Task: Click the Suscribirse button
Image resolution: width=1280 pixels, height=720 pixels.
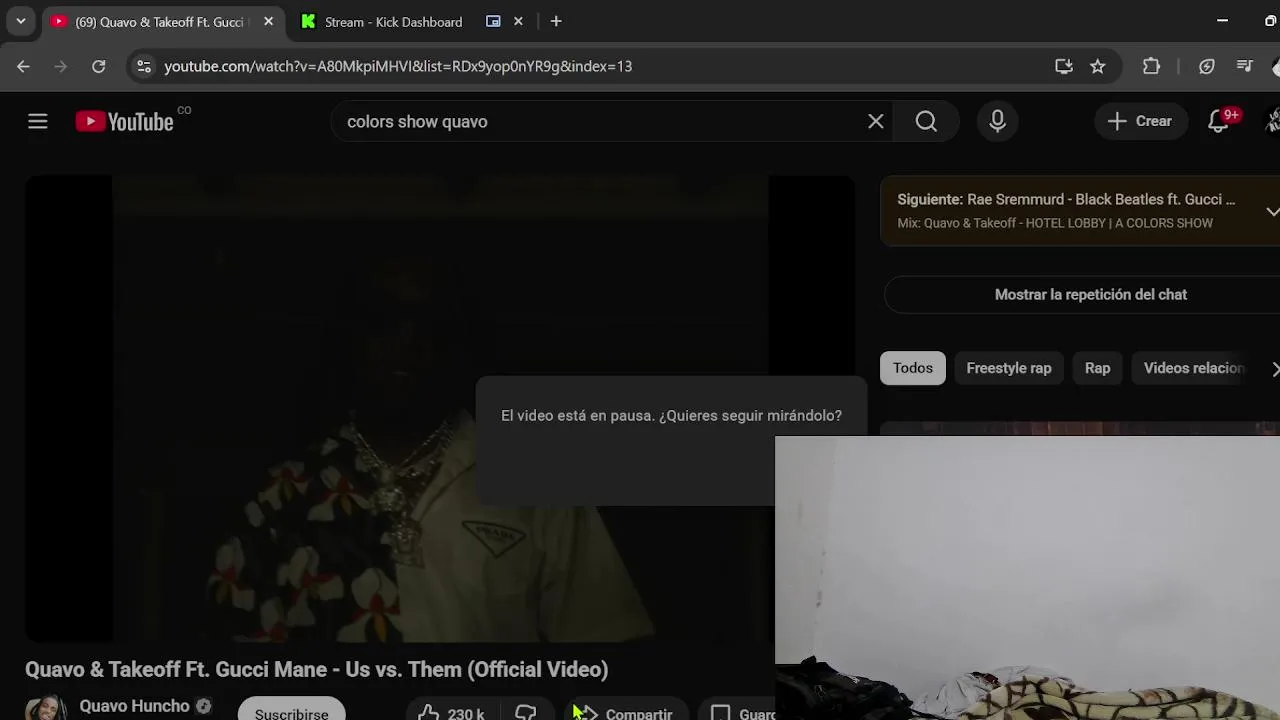Action: click(x=291, y=710)
